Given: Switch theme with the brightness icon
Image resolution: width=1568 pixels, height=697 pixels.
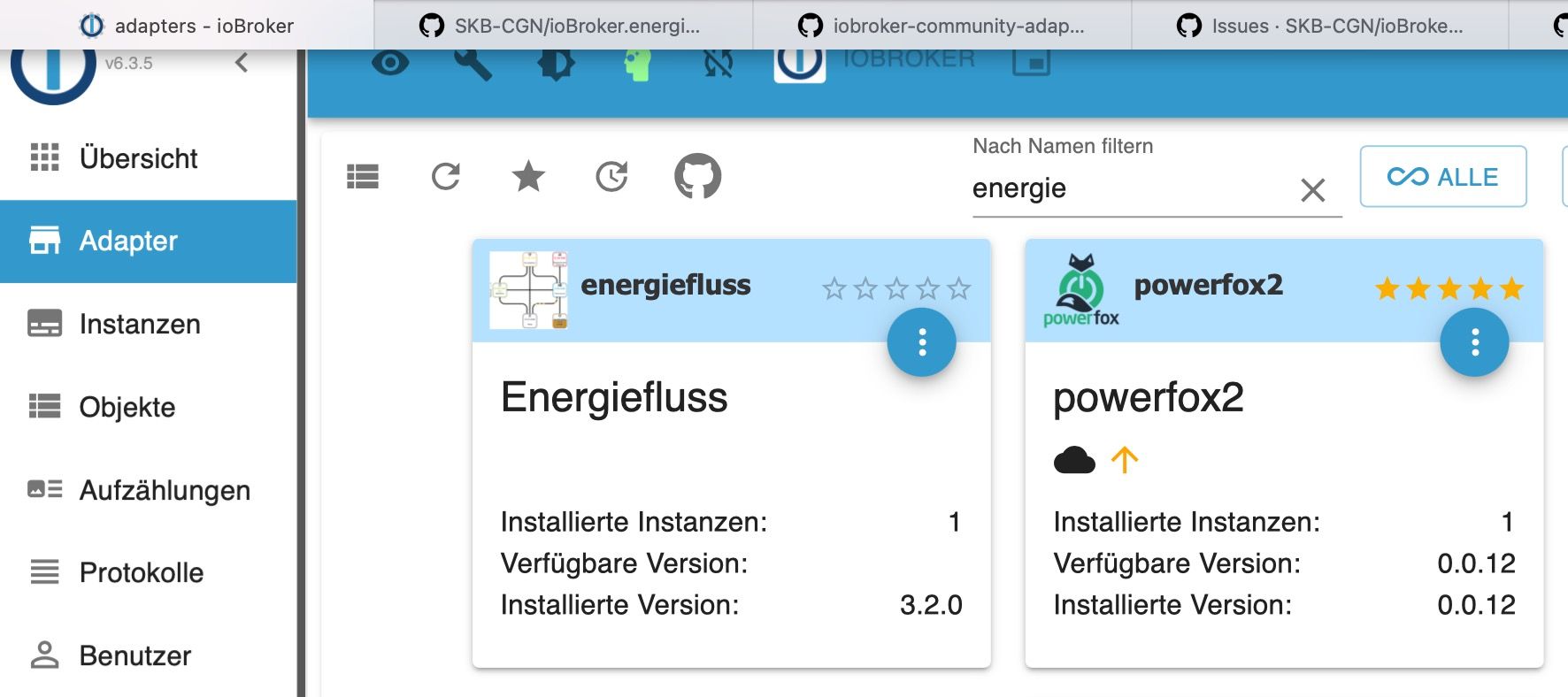Looking at the screenshot, I should tap(556, 65).
